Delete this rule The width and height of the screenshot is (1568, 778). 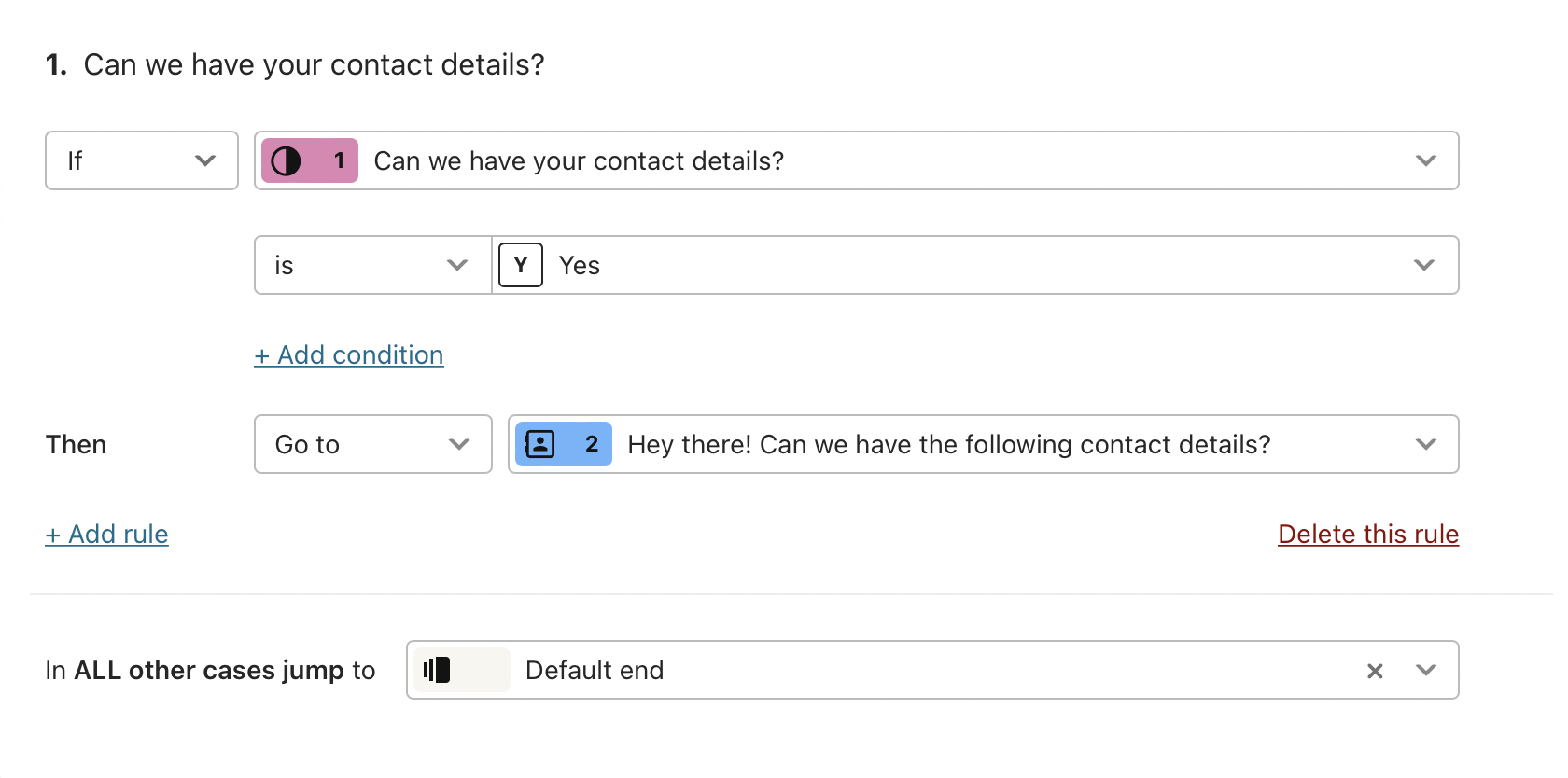coord(1368,534)
